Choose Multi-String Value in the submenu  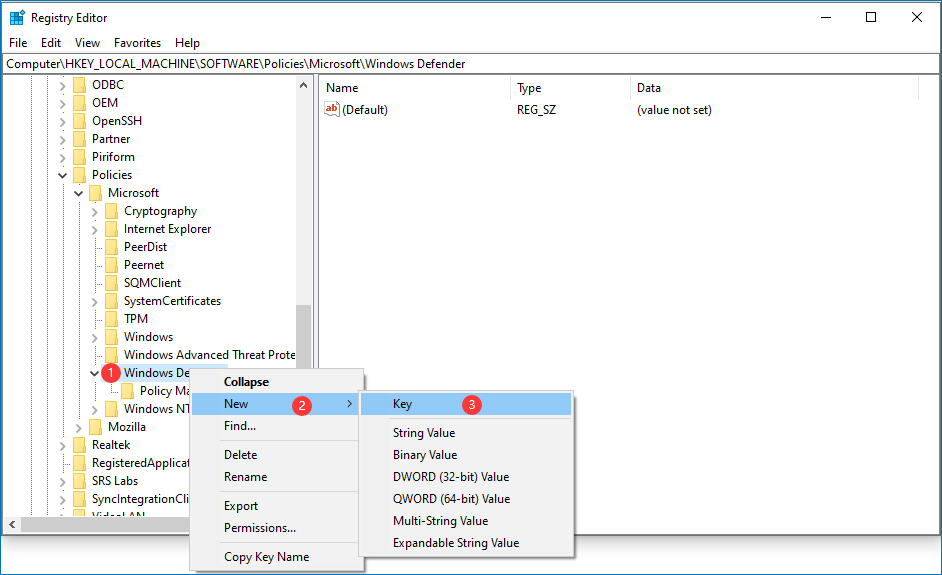point(466,520)
